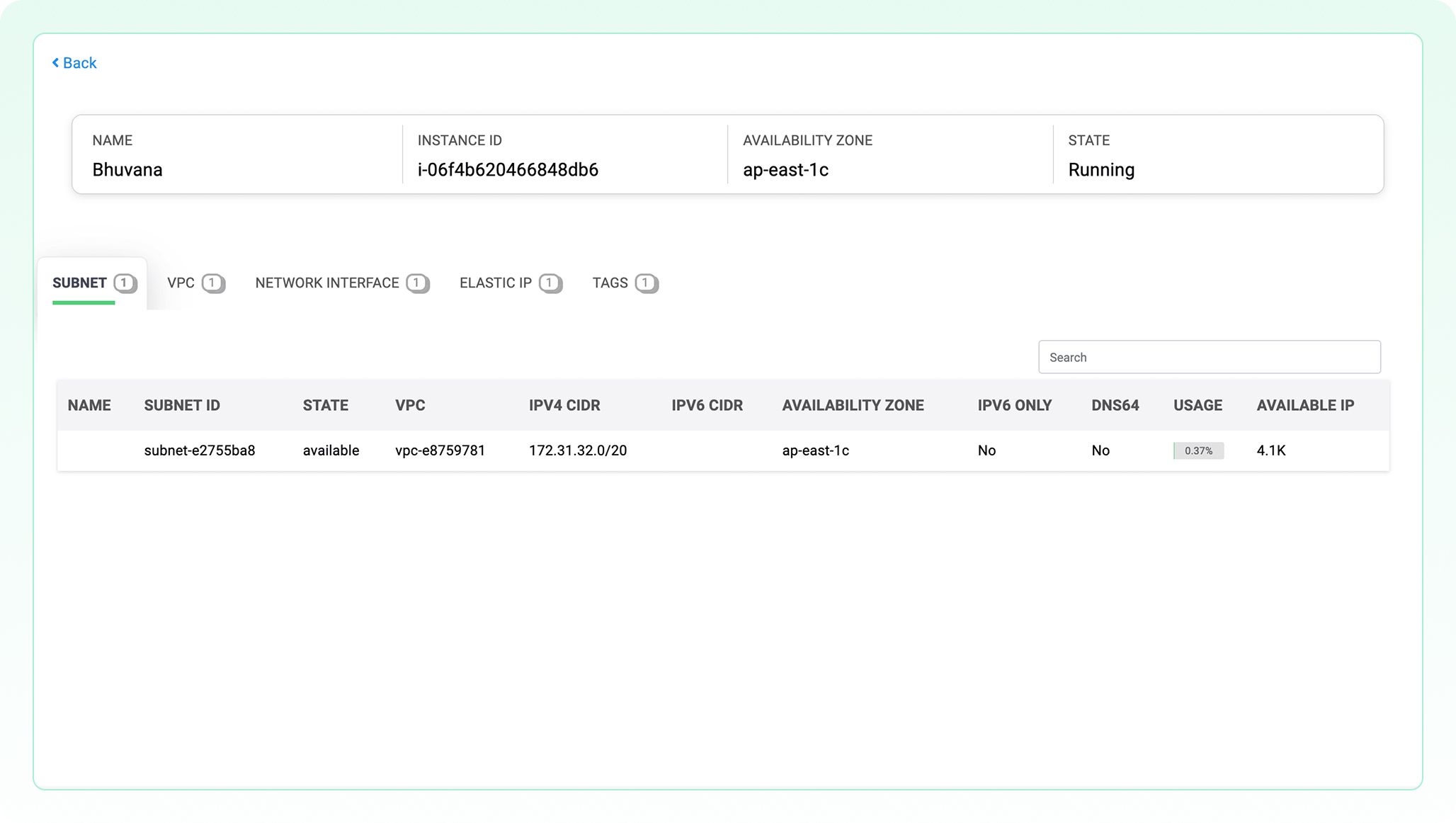The width and height of the screenshot is (1456, 823).
Task: Select the Elastic IP tab
Action: [x=495, y=283]
